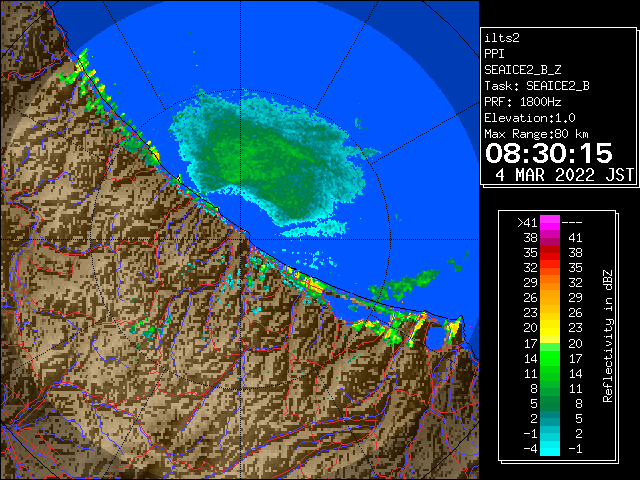Pick the cyan swatch at the scale's bottom
The width and height of the screenshot is (640, 480).
550,448
